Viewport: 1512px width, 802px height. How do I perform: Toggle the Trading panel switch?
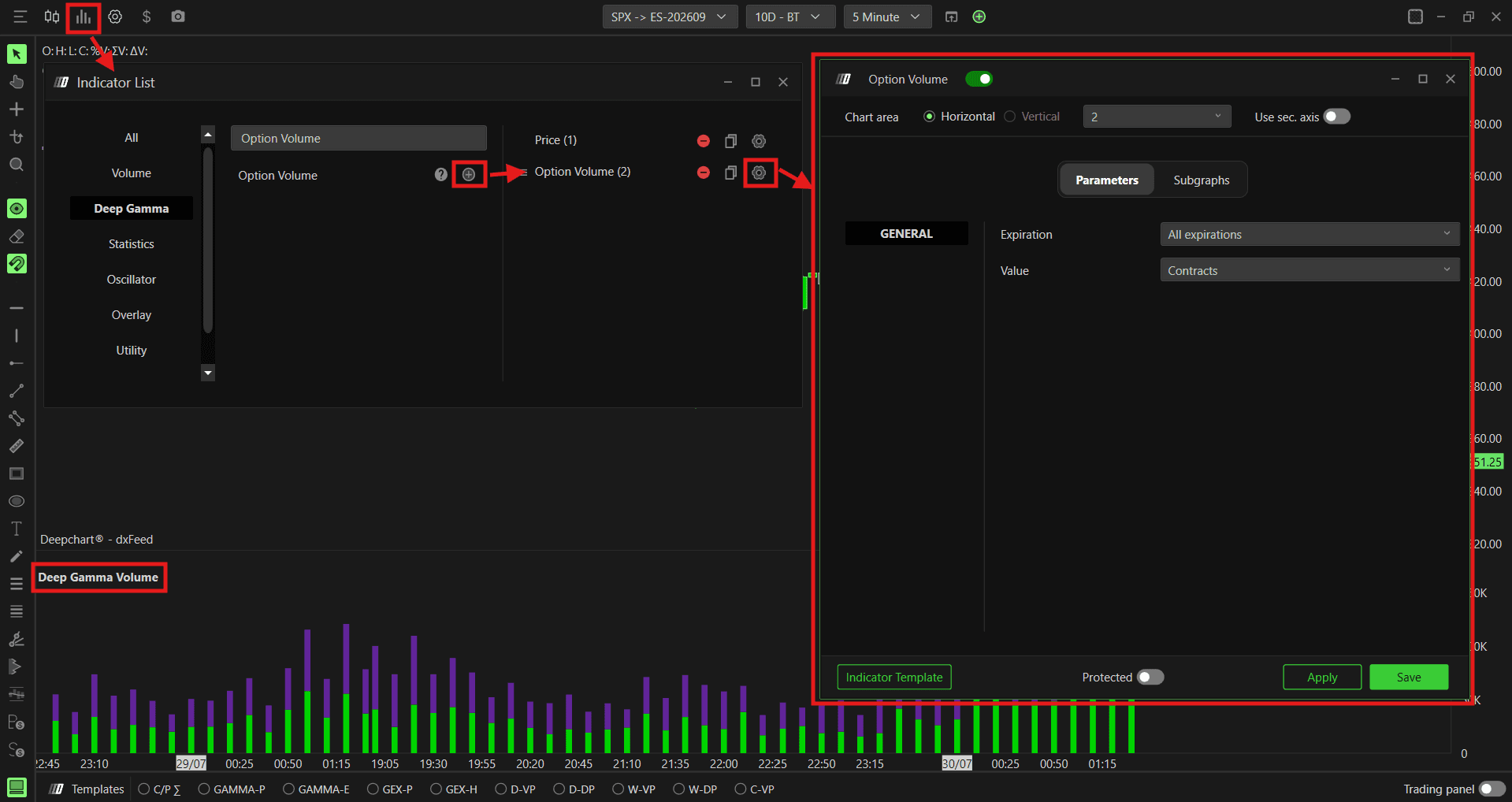tap(1492, 789)
